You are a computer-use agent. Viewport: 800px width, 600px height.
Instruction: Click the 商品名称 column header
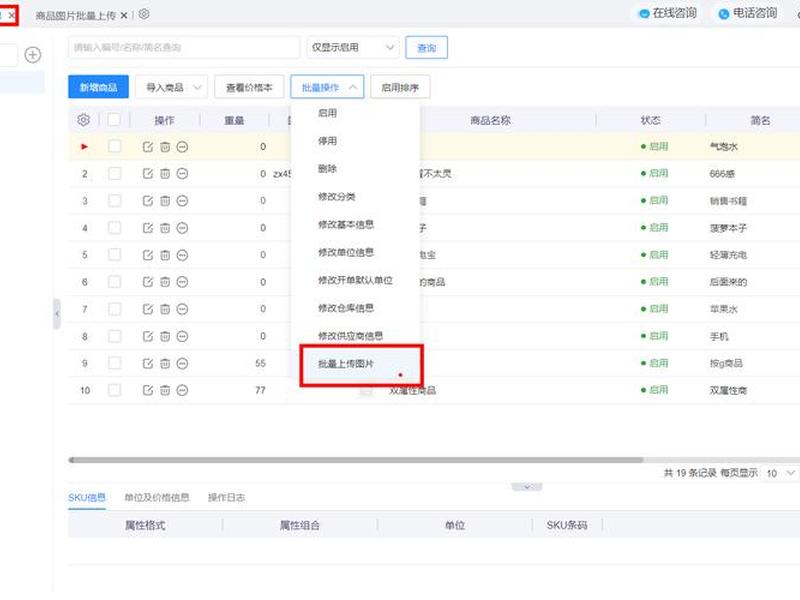click(x=490, y=120)
